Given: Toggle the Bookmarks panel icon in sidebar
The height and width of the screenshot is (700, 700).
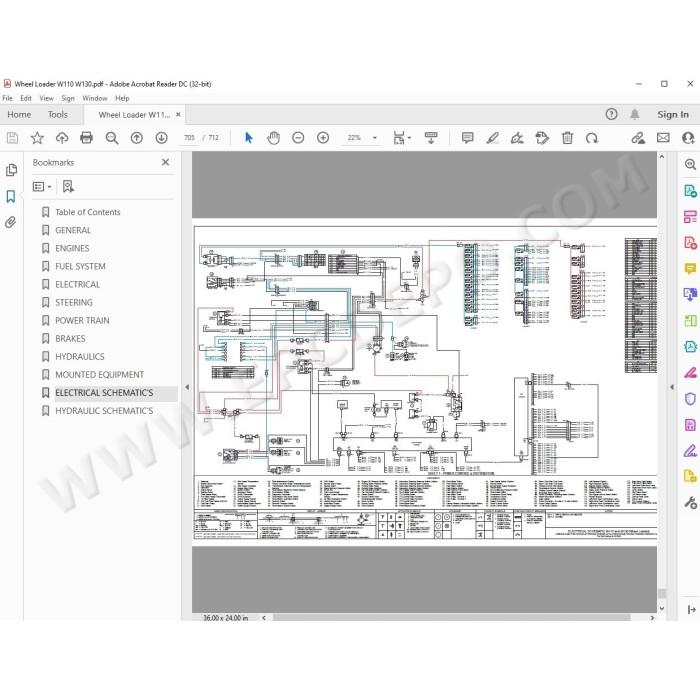Looking at the screenshot, I should [11, 196].
